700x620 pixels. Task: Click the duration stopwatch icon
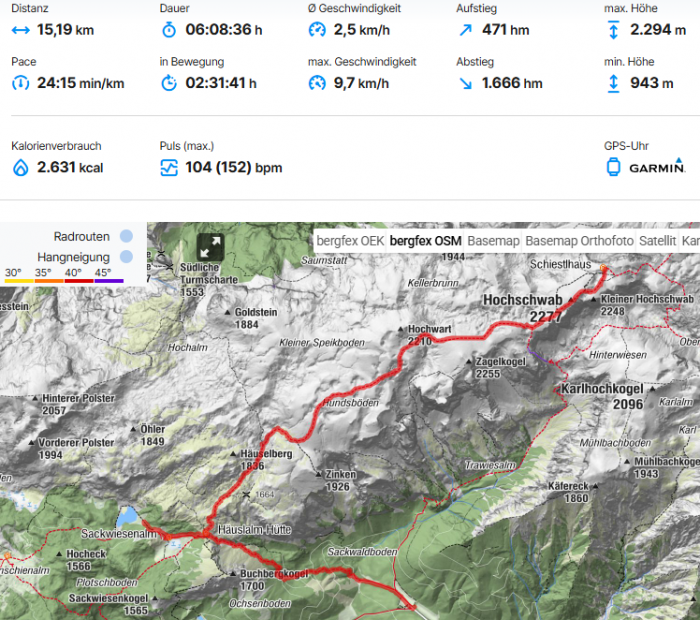(169, 30)
